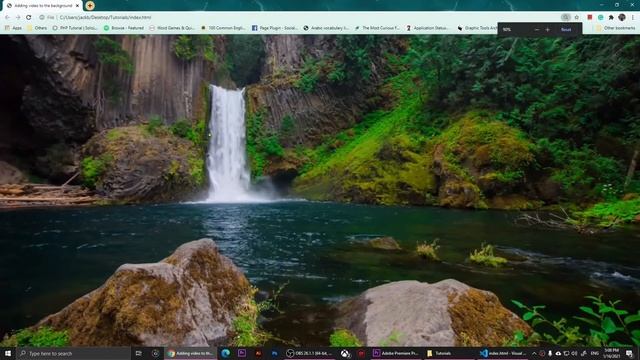Click the red round taskbar app icon
The width and height of the screenshot is (640, 360).
click(x=362, y=353)
